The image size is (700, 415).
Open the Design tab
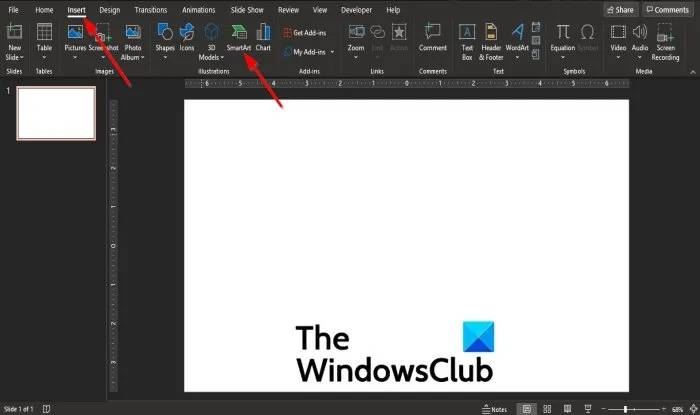click(x=110, y=10)
